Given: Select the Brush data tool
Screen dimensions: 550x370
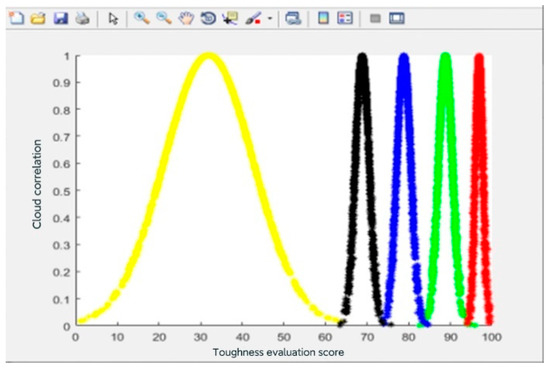Looking at the screenshot, I should 253,18.
